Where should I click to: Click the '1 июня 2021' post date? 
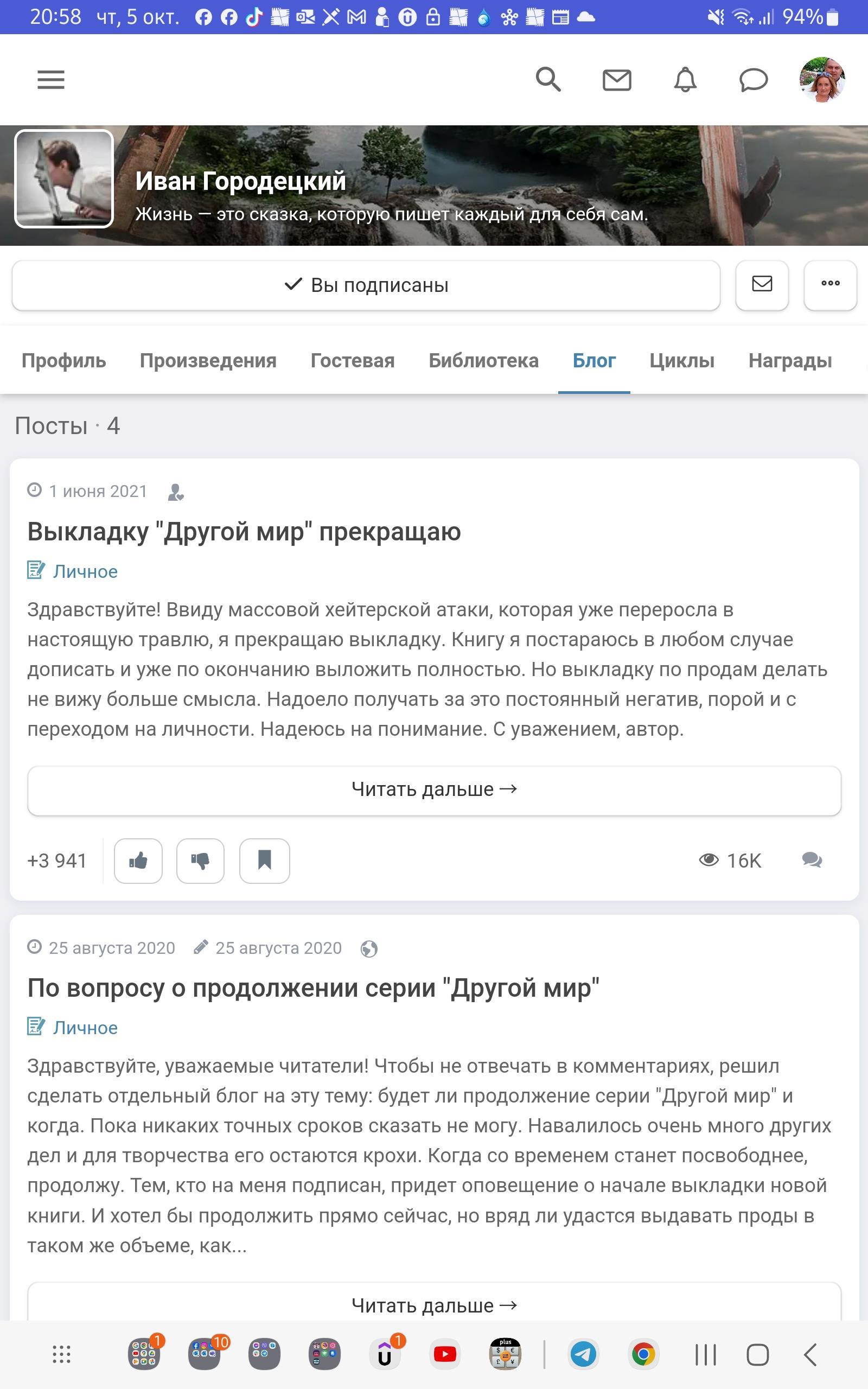(98, 492)
